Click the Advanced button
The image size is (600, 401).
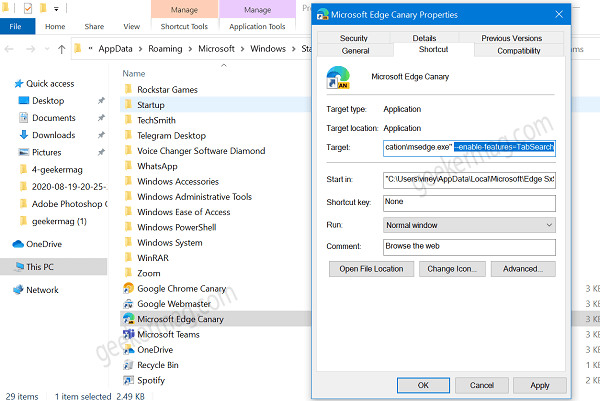point(523,269)
